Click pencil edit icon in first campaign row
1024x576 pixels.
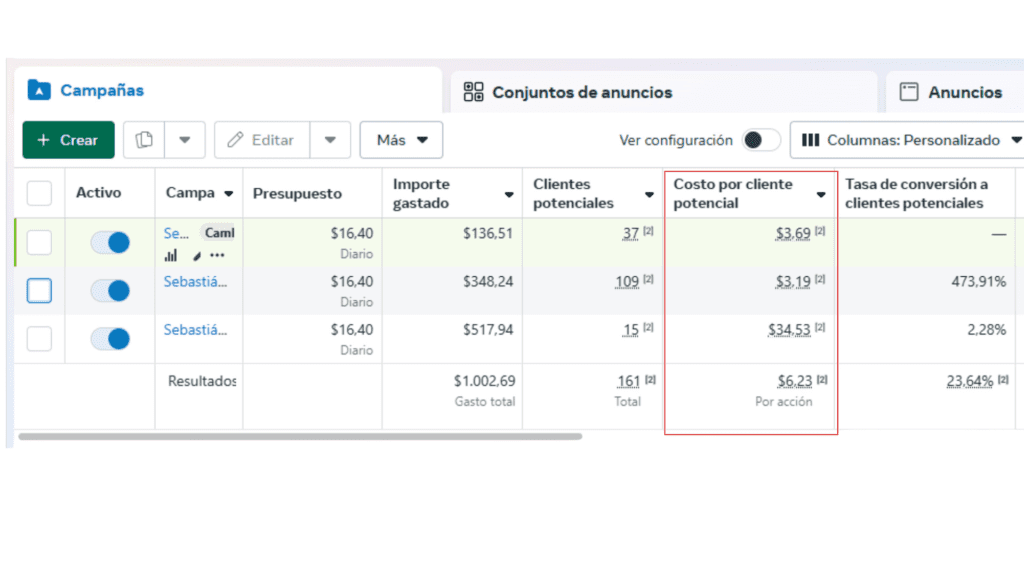pyautogui.click(x=196, y=255)
